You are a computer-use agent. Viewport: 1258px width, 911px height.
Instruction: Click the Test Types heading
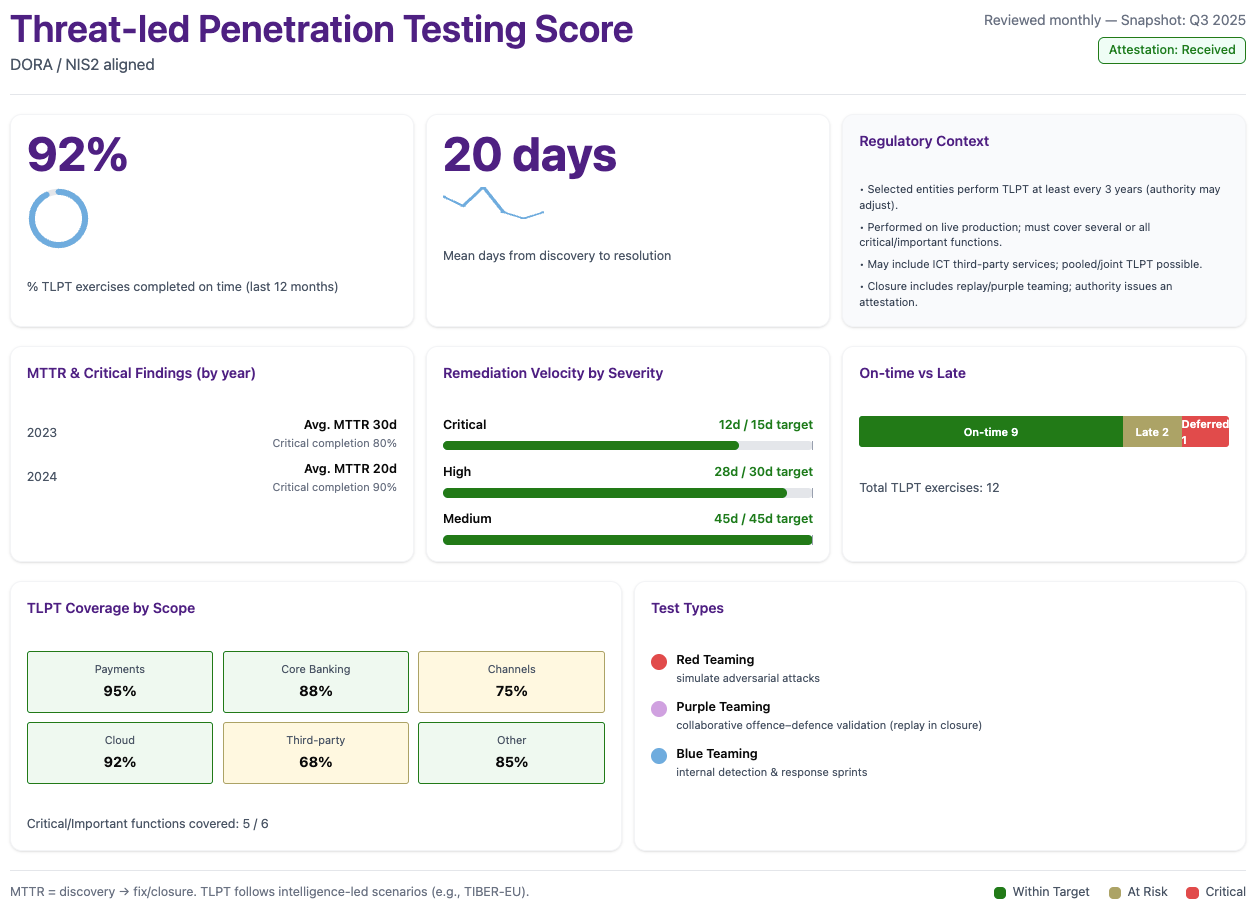687,608
